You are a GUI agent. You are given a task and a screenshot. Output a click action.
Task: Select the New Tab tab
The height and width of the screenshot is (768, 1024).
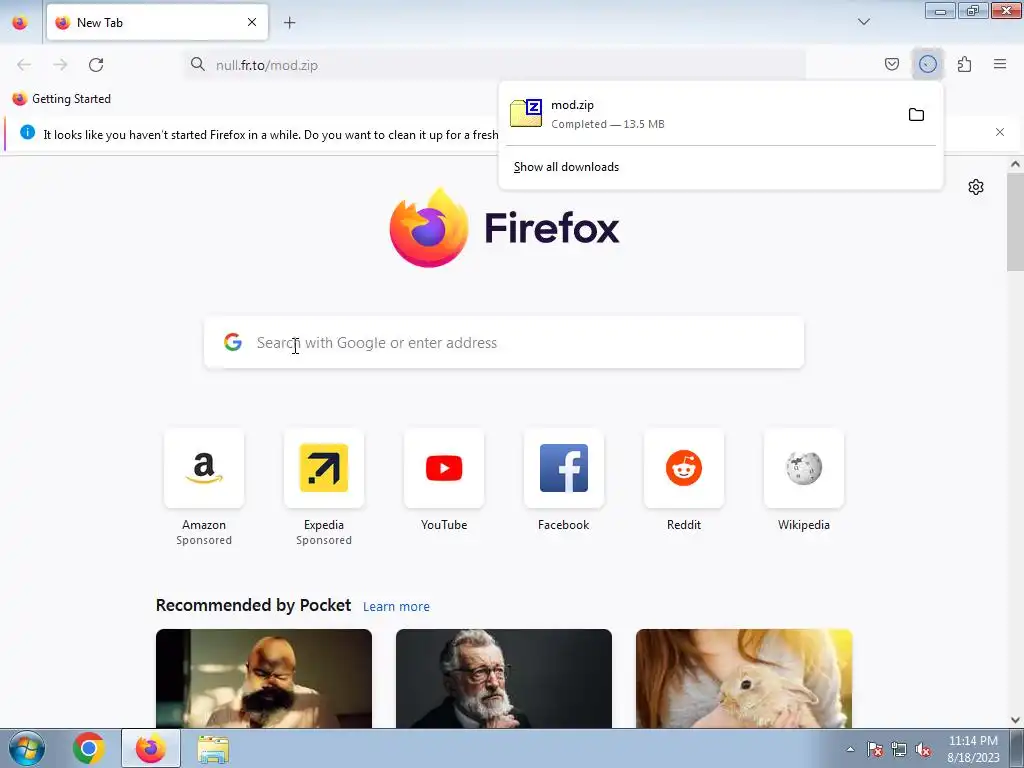click(x=157, y=22)
